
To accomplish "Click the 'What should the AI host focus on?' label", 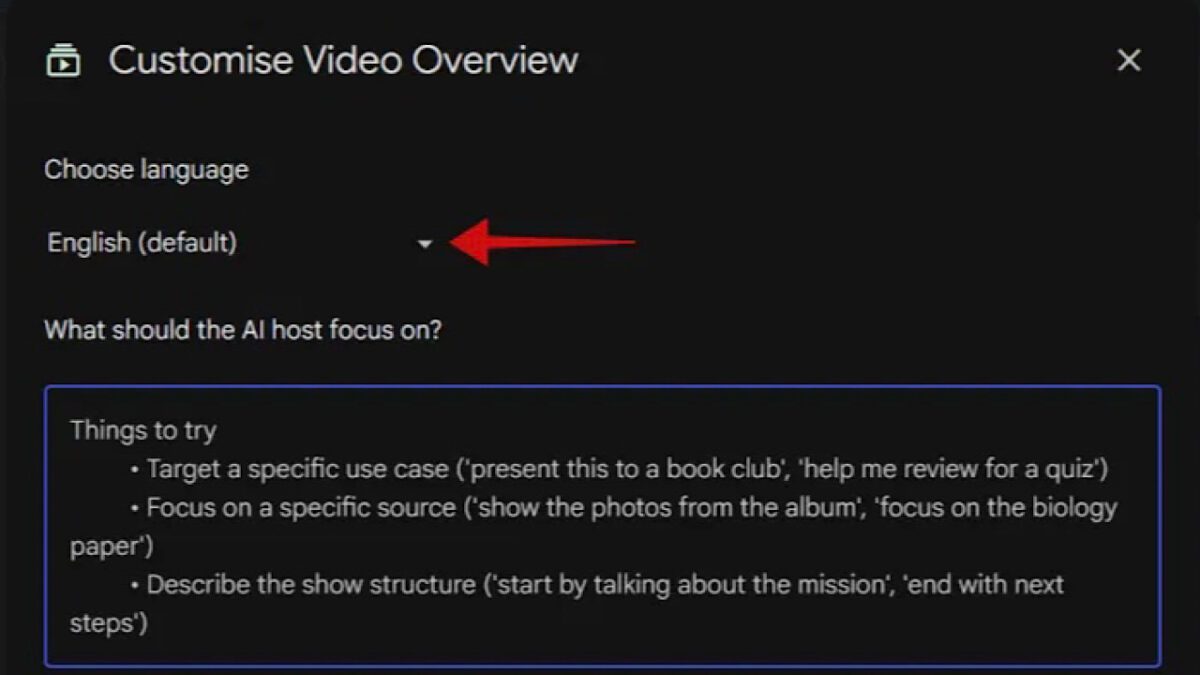I will point(243,330).
